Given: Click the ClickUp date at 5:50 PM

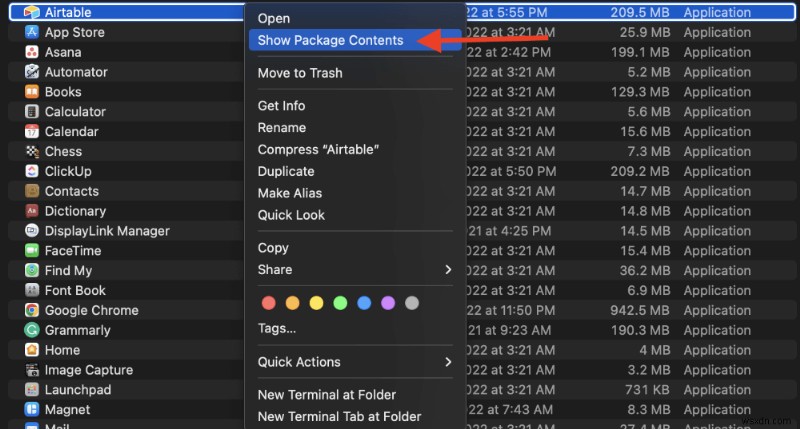Looking at the screenshot, I should coord(511,171).
